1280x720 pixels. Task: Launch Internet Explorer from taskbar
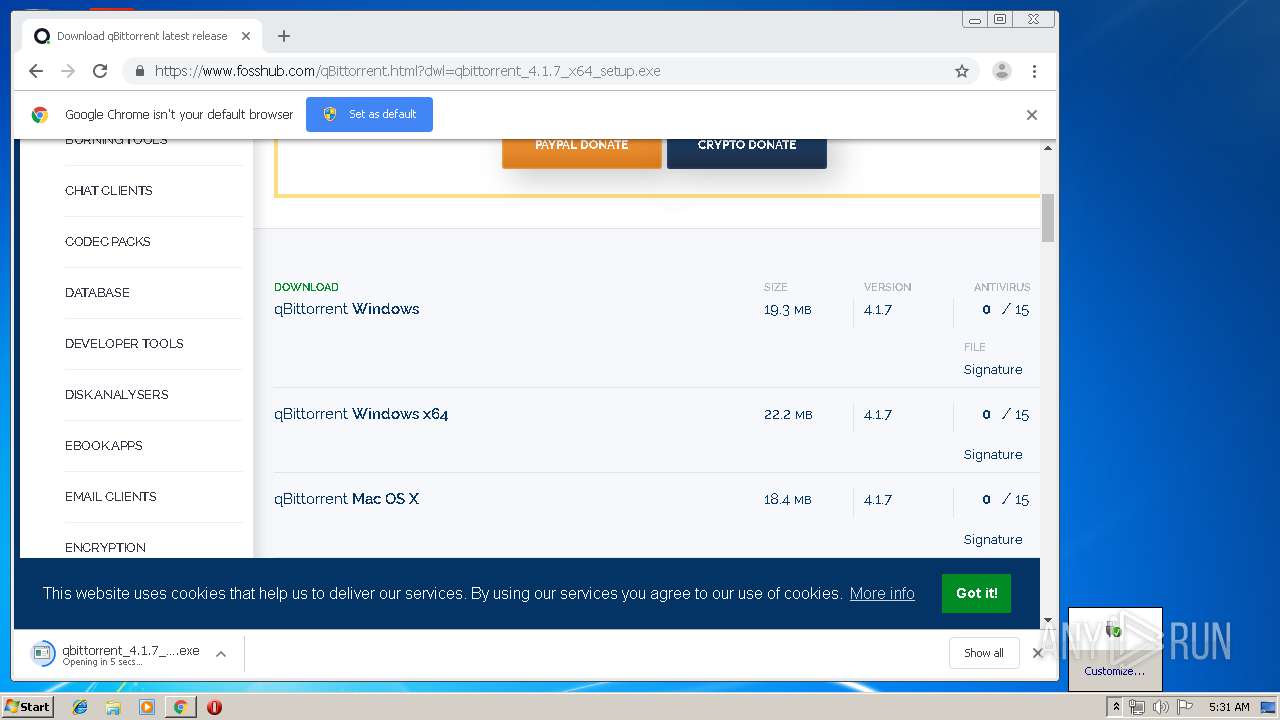(x=80, y=707)
